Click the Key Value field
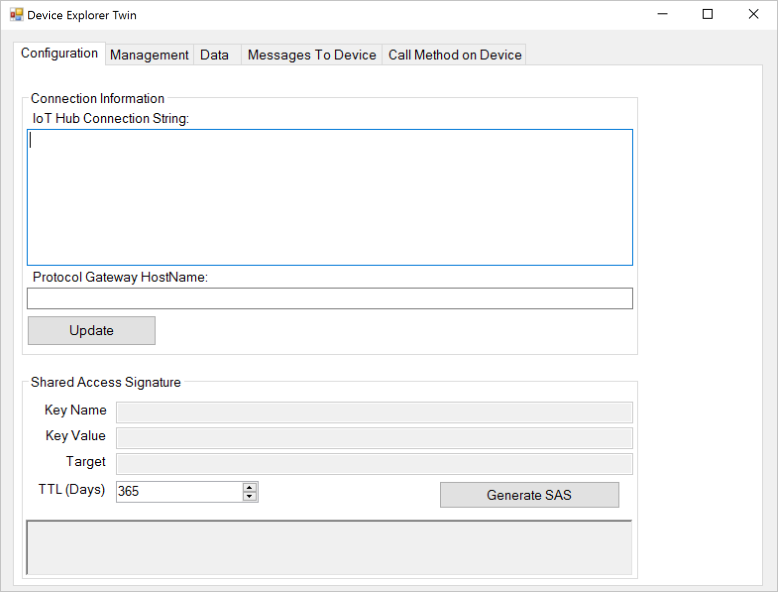The width and height of the screenshot is (778, 592). (375, 438)
